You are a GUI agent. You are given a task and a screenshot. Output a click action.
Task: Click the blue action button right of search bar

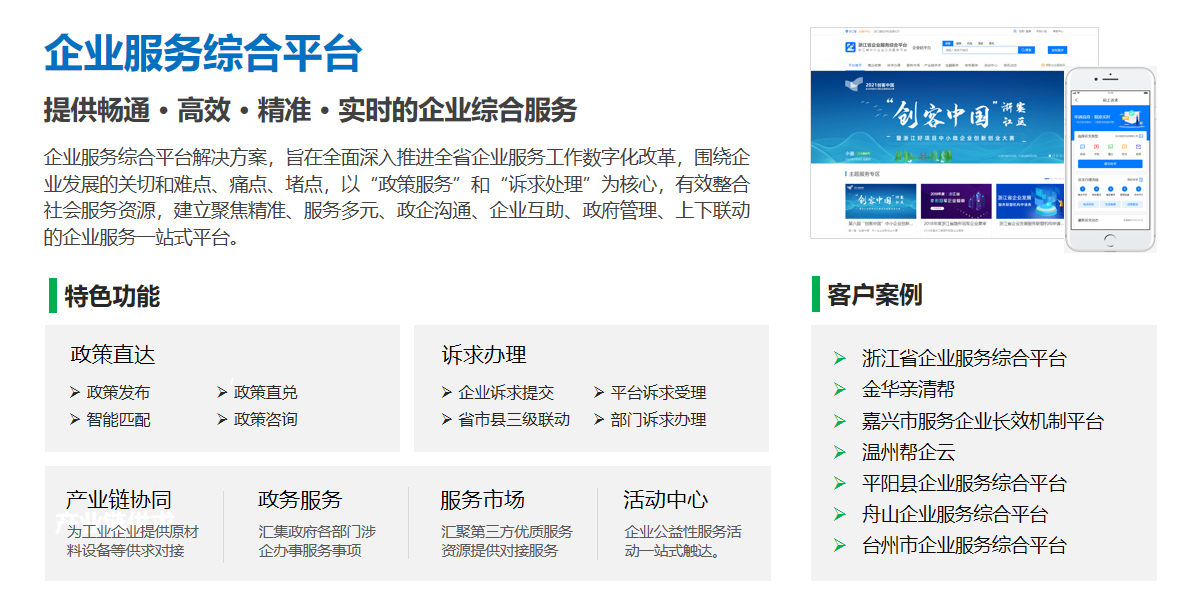coord(1057,50)
